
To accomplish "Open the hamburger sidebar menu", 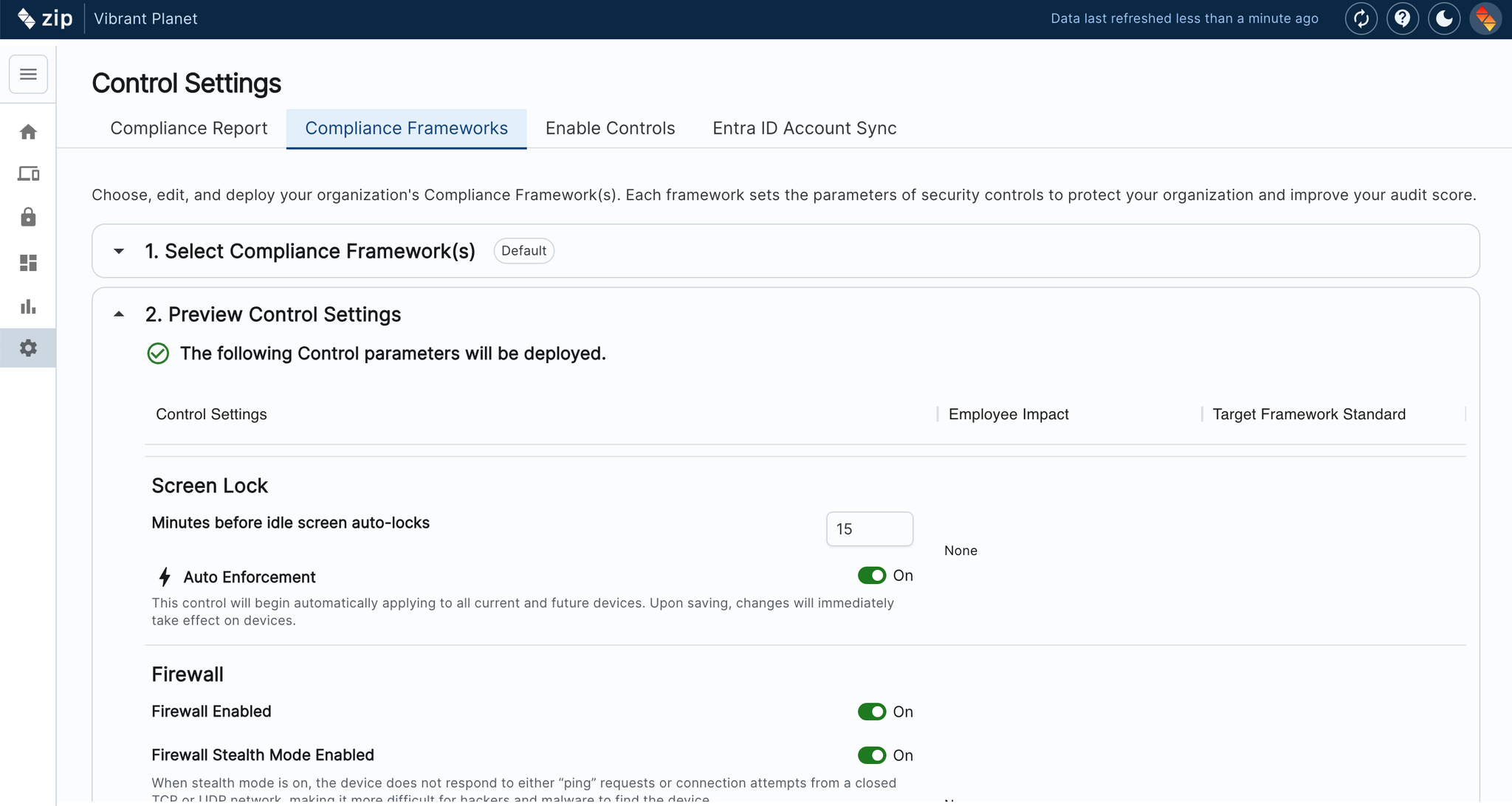I will point(28,74).
